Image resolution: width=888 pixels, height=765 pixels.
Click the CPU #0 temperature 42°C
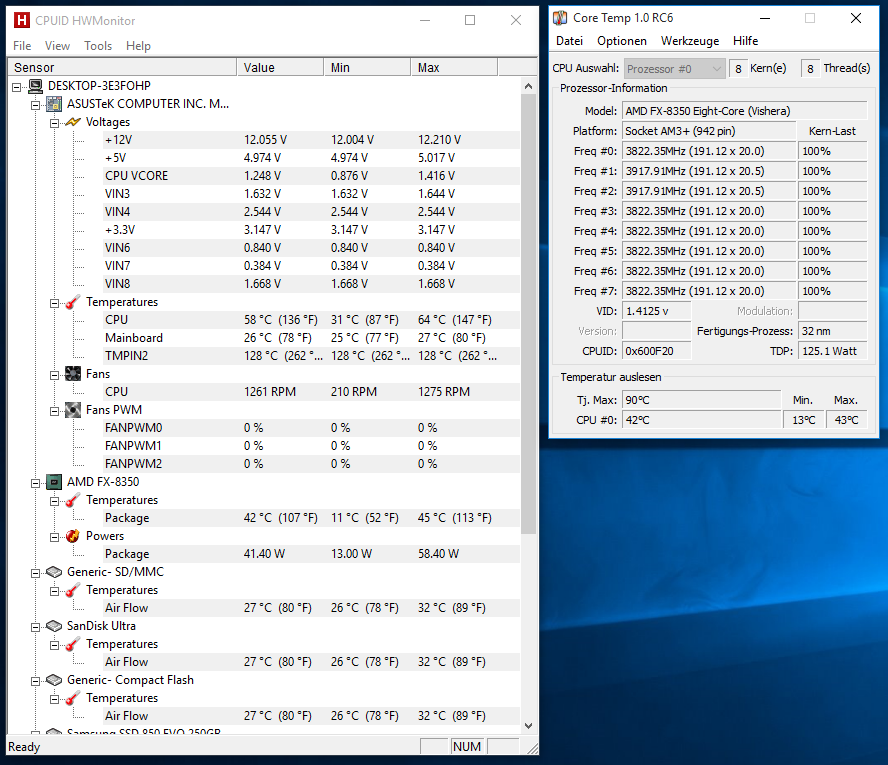(702, 420)
